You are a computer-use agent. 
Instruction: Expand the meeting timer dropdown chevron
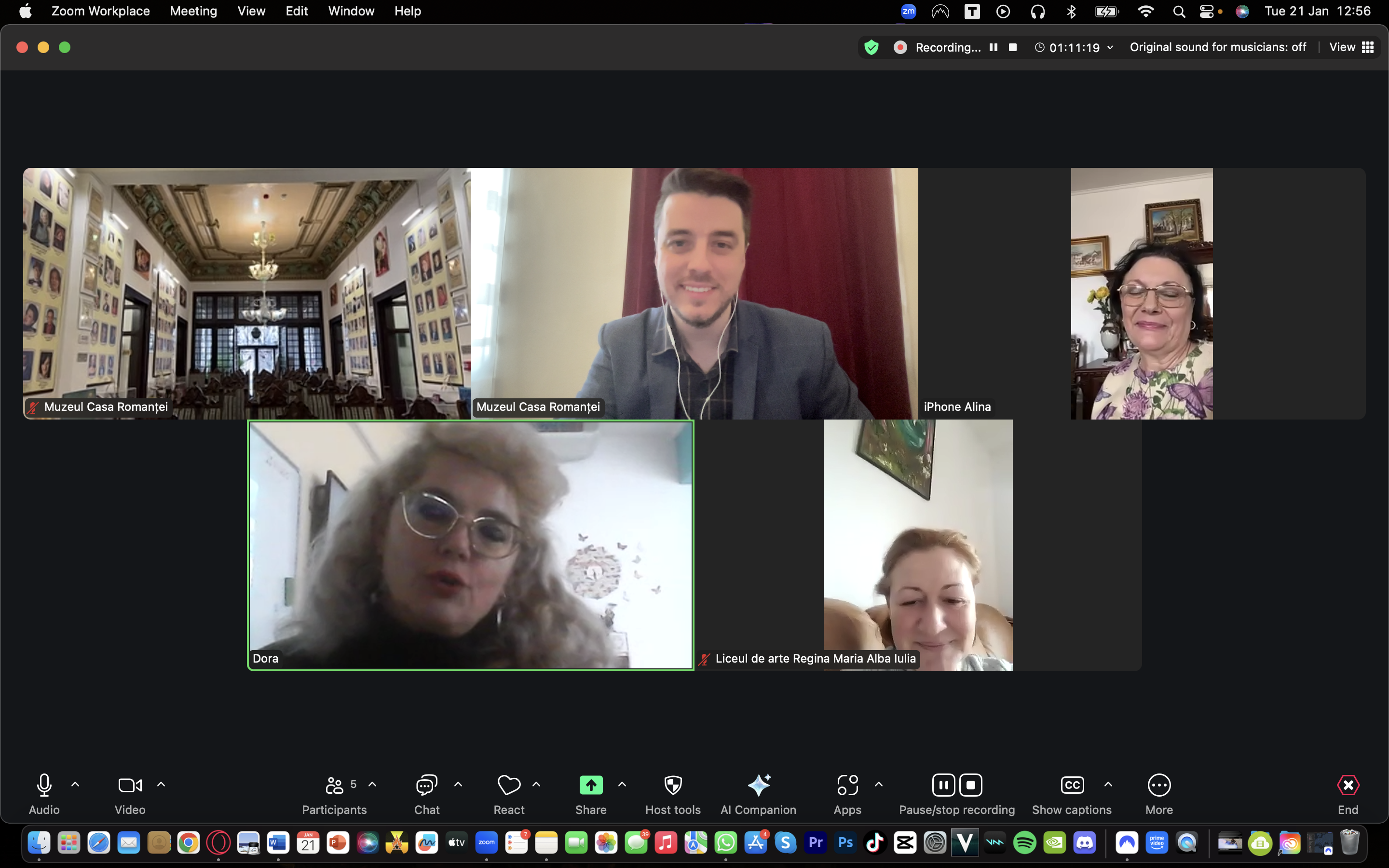pos(1110,47)
